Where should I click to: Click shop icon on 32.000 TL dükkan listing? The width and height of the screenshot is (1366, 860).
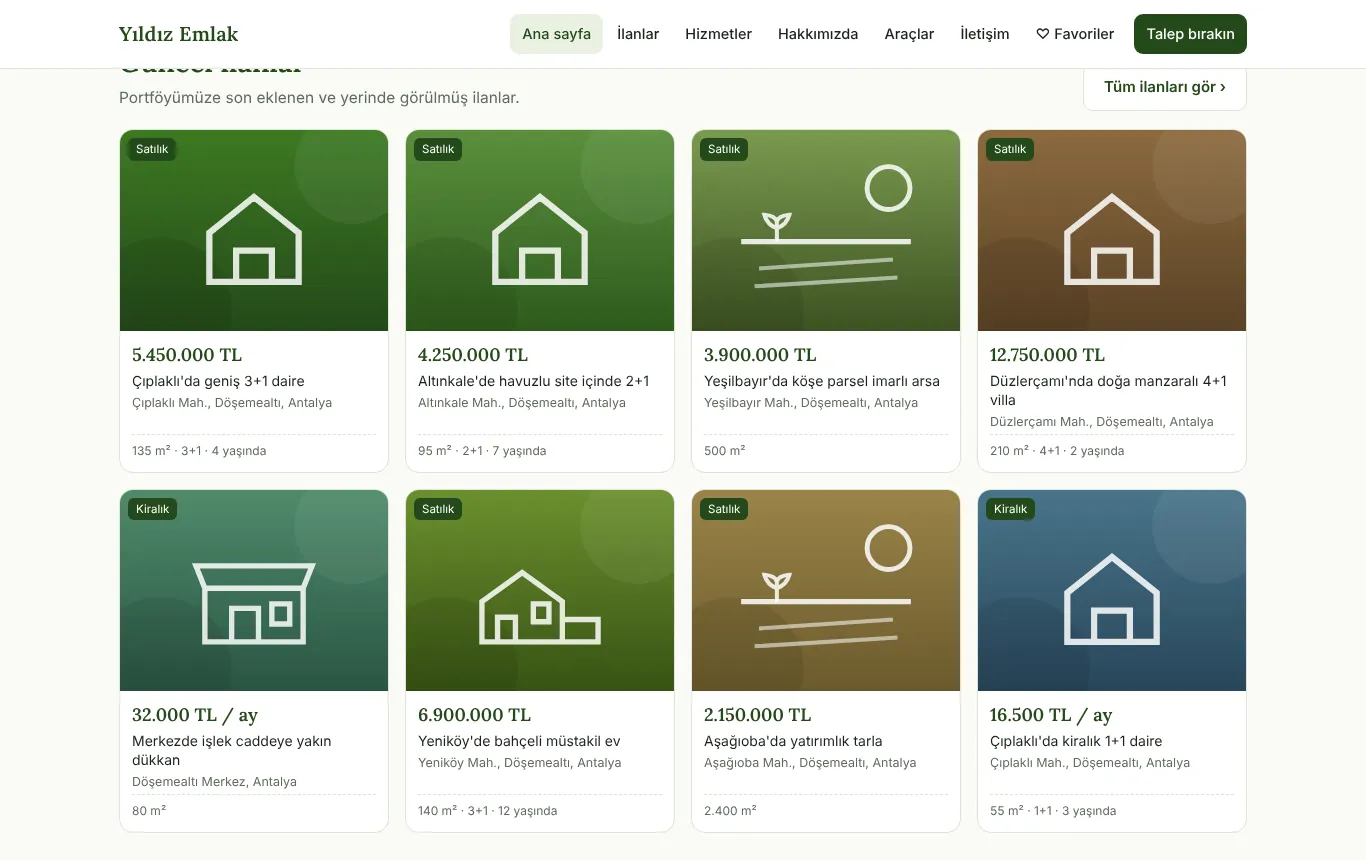[254, 602]
